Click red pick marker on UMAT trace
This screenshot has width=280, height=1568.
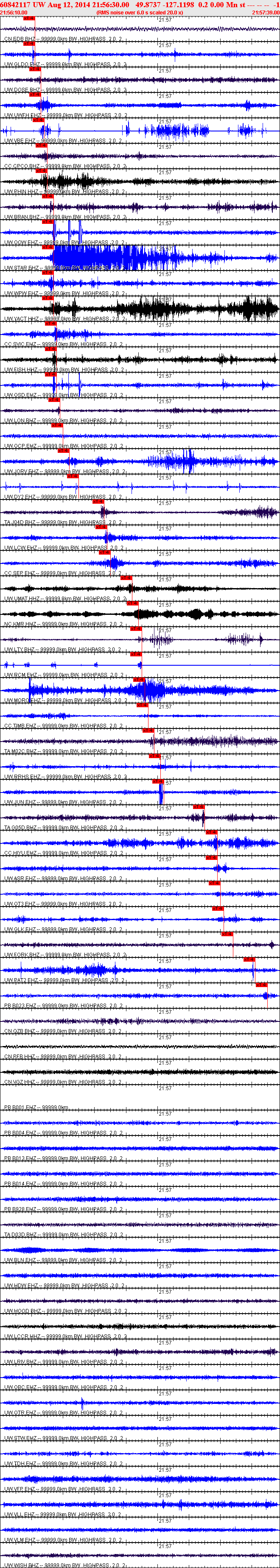click(126, 578)
